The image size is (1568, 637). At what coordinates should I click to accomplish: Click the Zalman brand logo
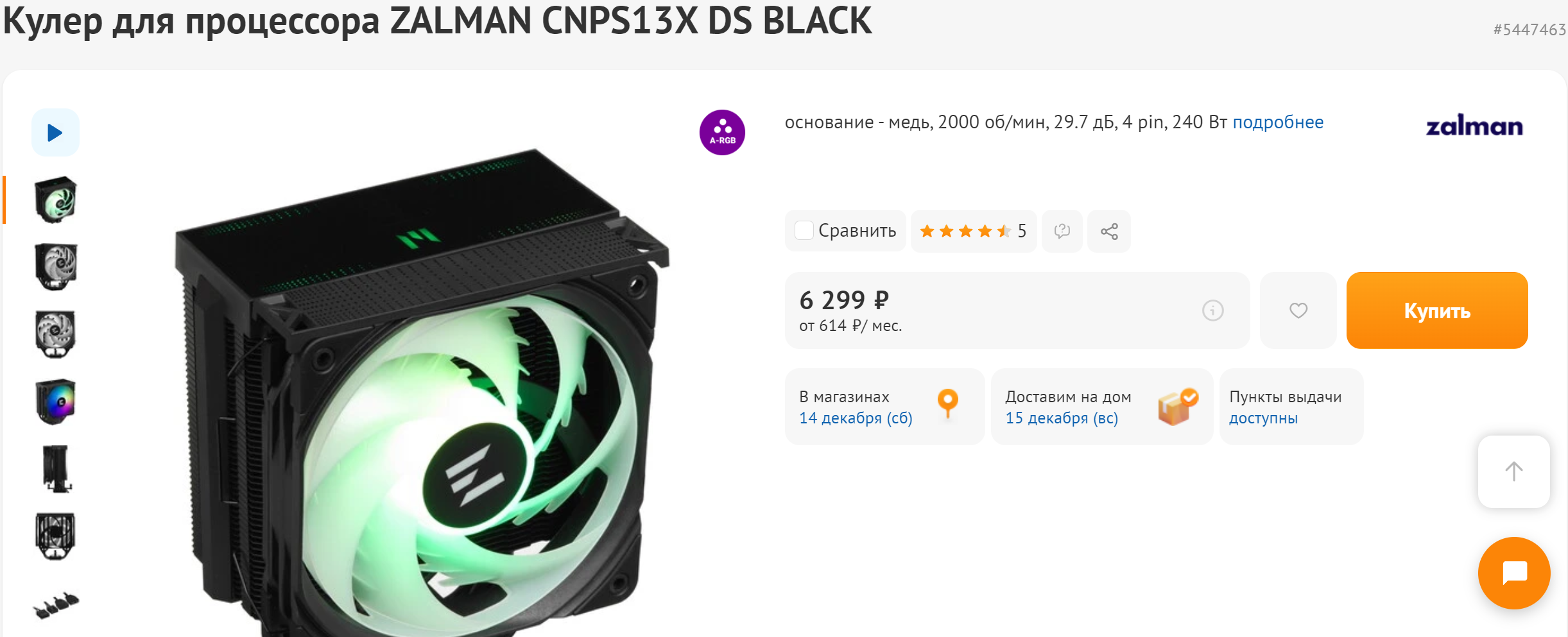click(1474, 126)
